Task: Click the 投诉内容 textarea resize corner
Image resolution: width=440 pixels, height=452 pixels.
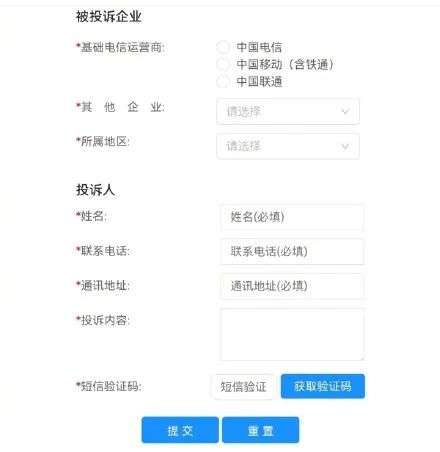Action: pos(361,358)
